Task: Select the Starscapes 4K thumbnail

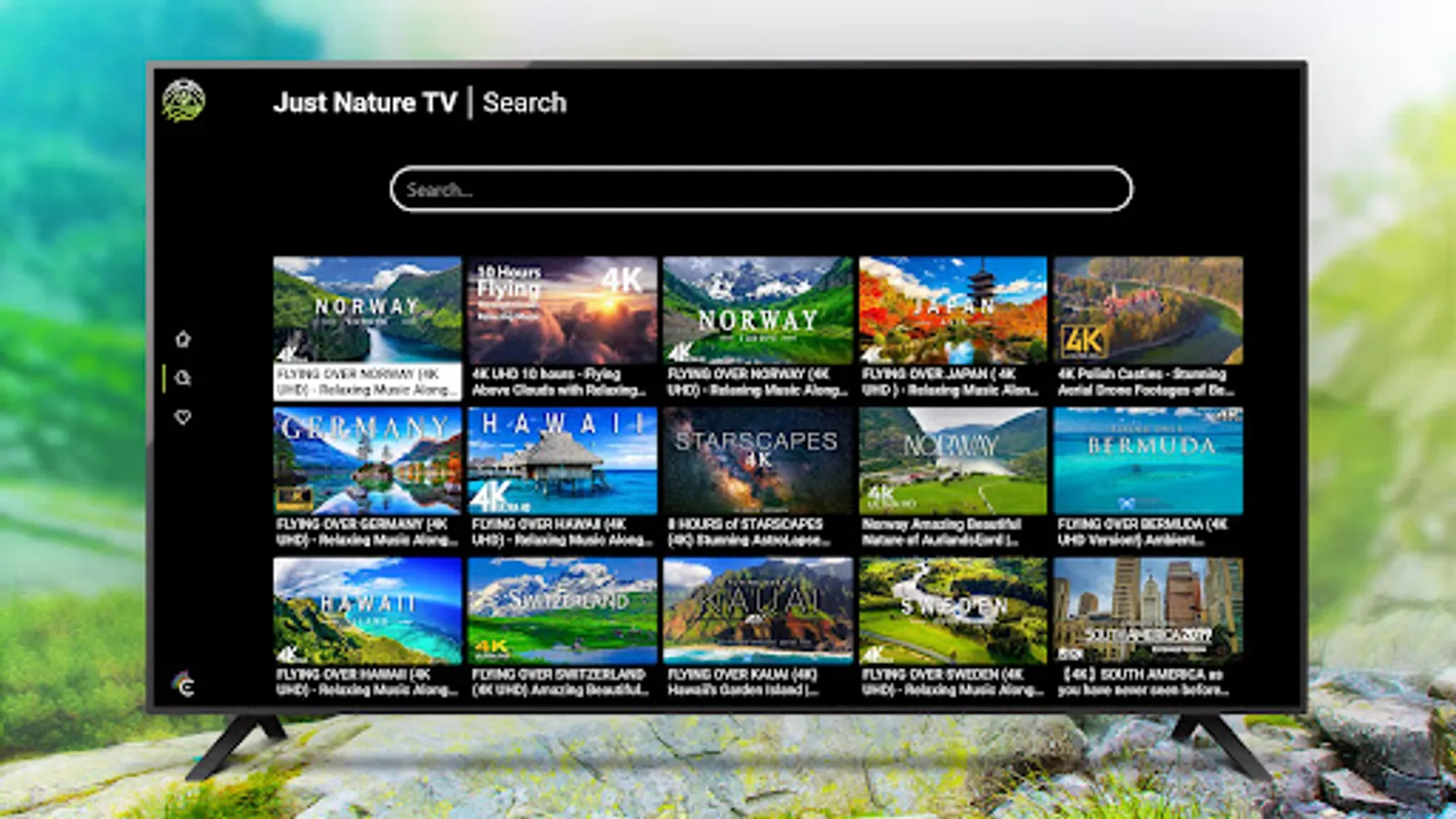Action: tap(758, 460)
